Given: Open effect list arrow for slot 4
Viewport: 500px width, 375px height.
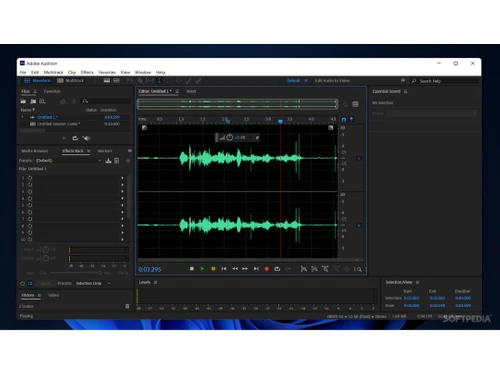Looking at the screenshot, I should click(122, 198).
